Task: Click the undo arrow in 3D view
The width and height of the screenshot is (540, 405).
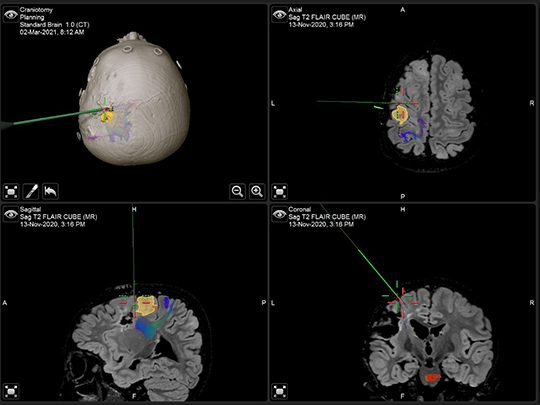Action: point(50,191)
